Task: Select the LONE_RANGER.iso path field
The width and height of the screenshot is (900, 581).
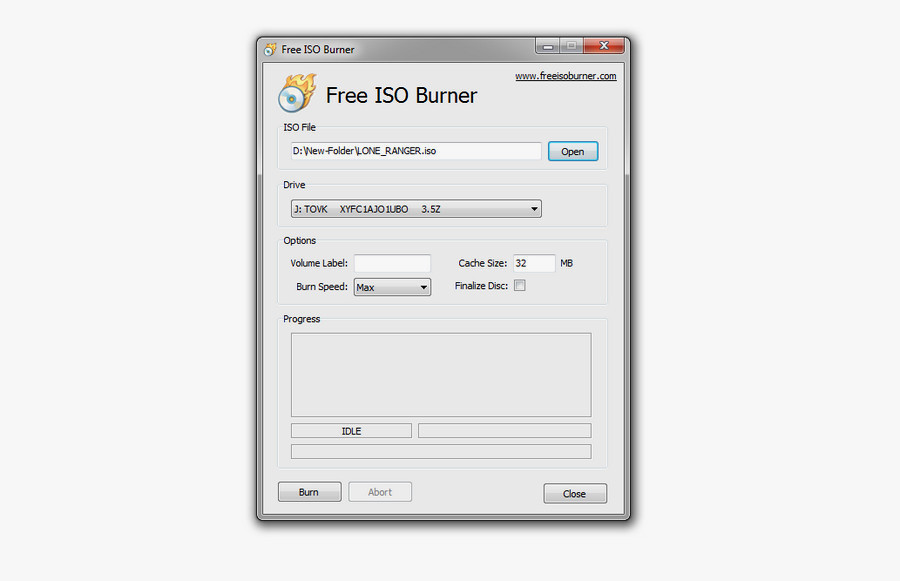Action: click(415, 151)
